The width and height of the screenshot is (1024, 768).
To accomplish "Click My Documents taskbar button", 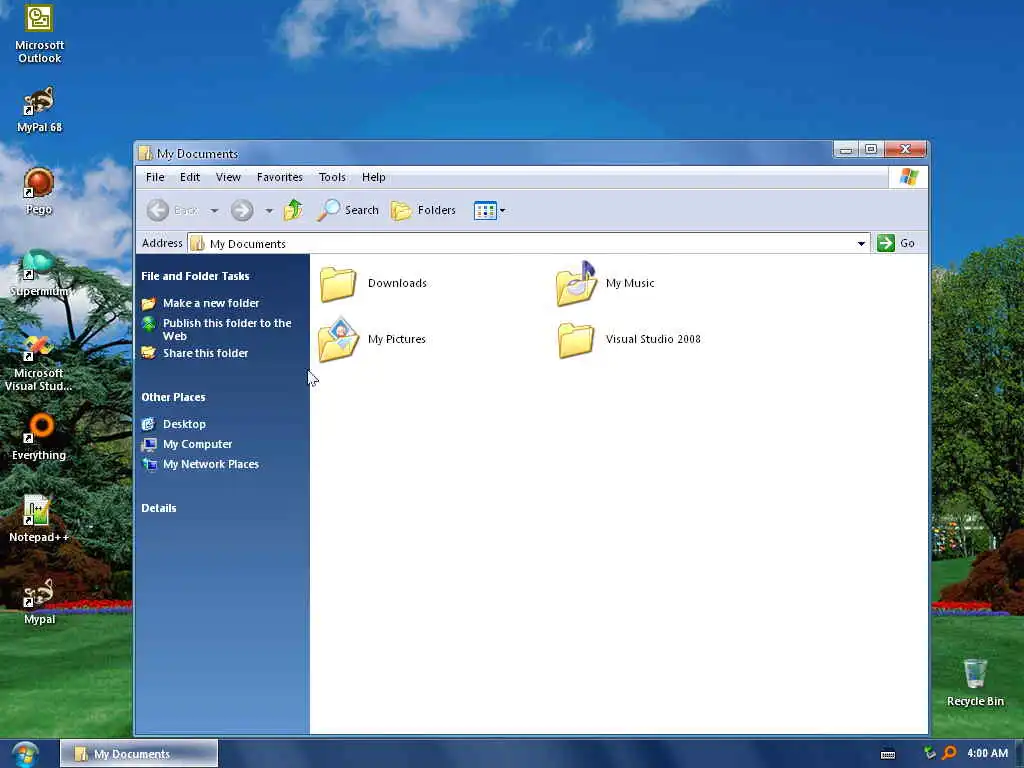I will pyautogui.click(x=139, y=754).
